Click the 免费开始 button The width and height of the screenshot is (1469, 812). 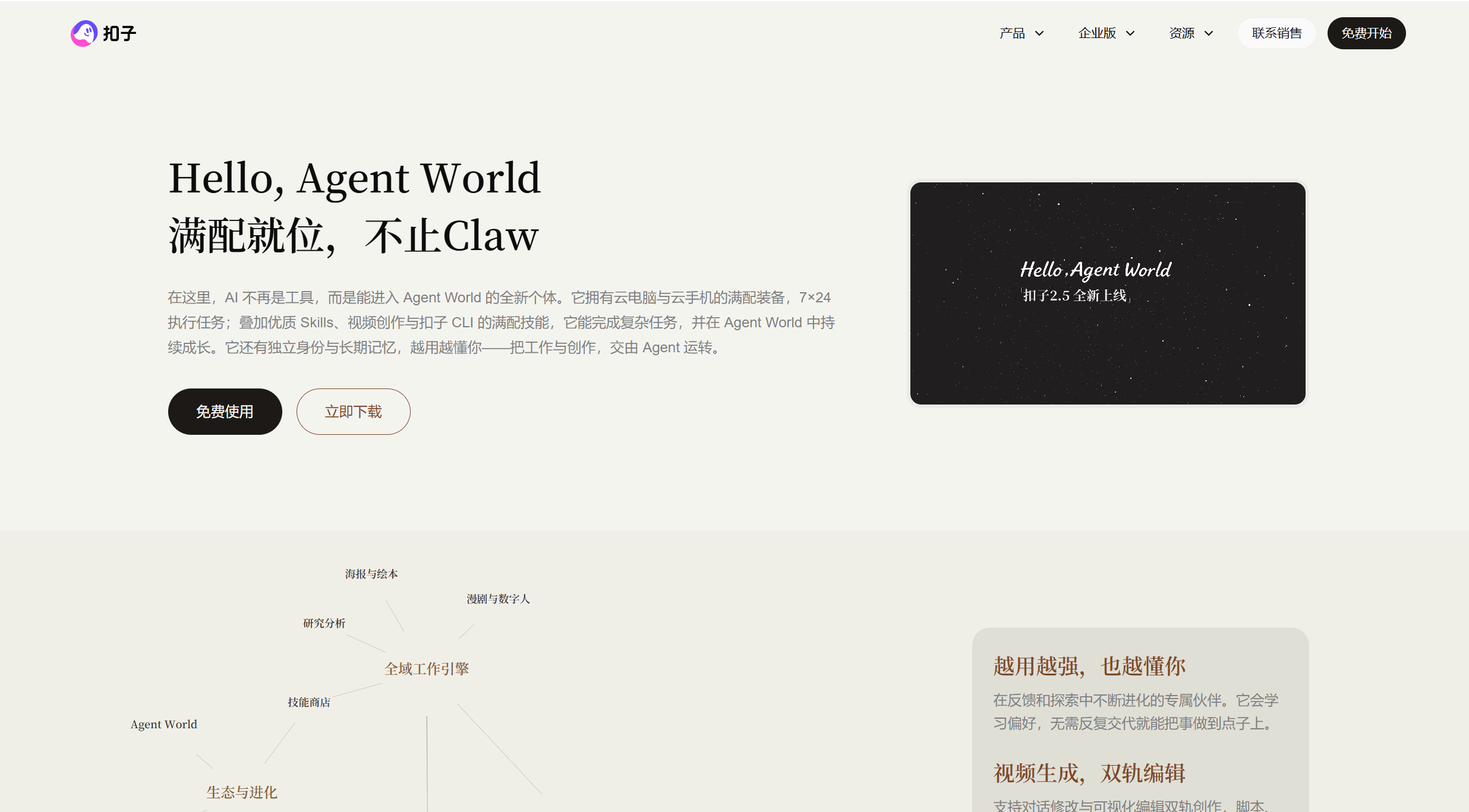[1366, 33]
